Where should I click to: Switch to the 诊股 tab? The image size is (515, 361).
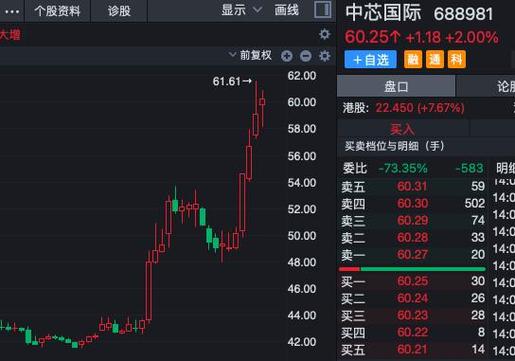point(119,11)
